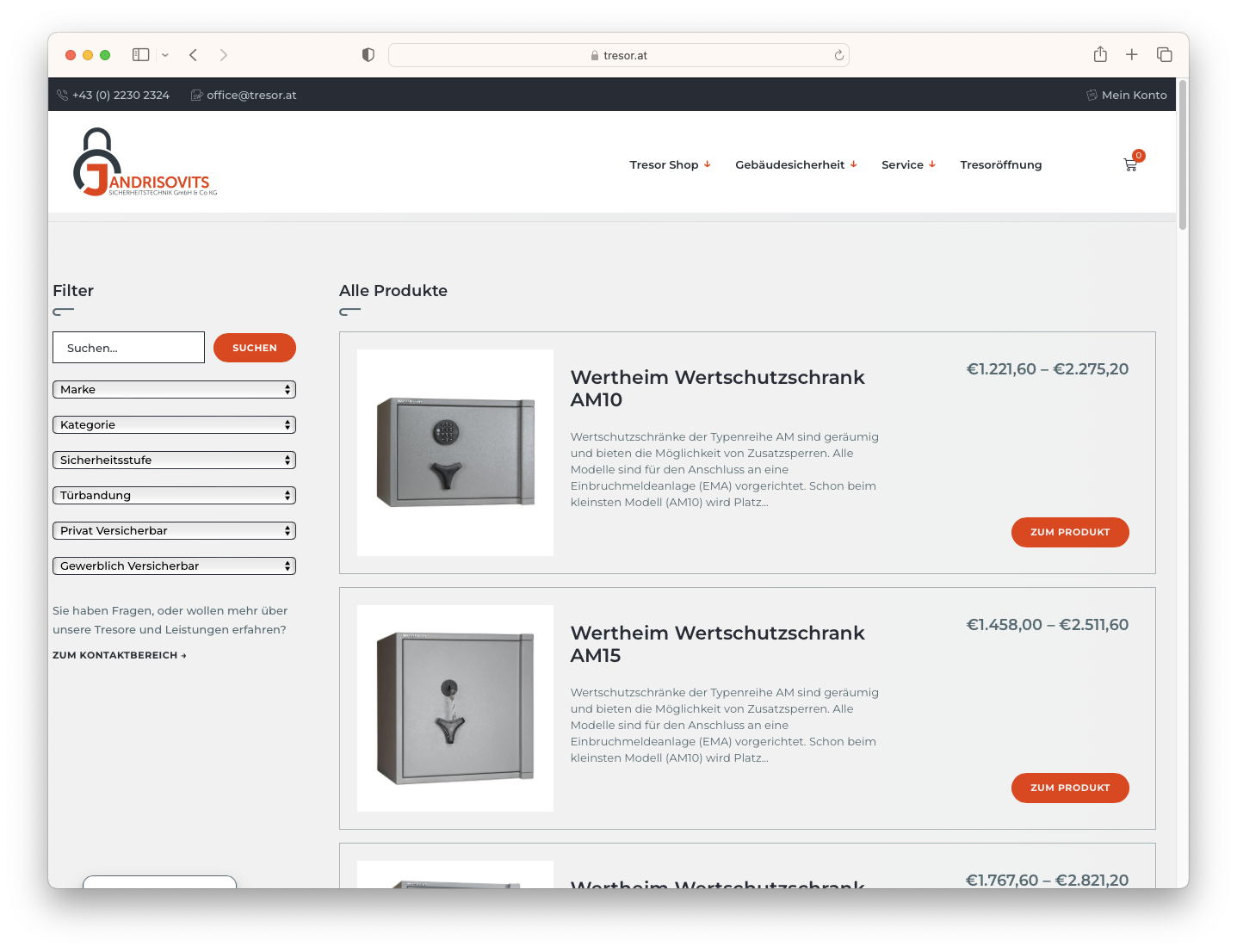Click the SUCHEN button
Image resolution: width=1237 pixels, height=952 pixels.
click(x=255, y=348)
